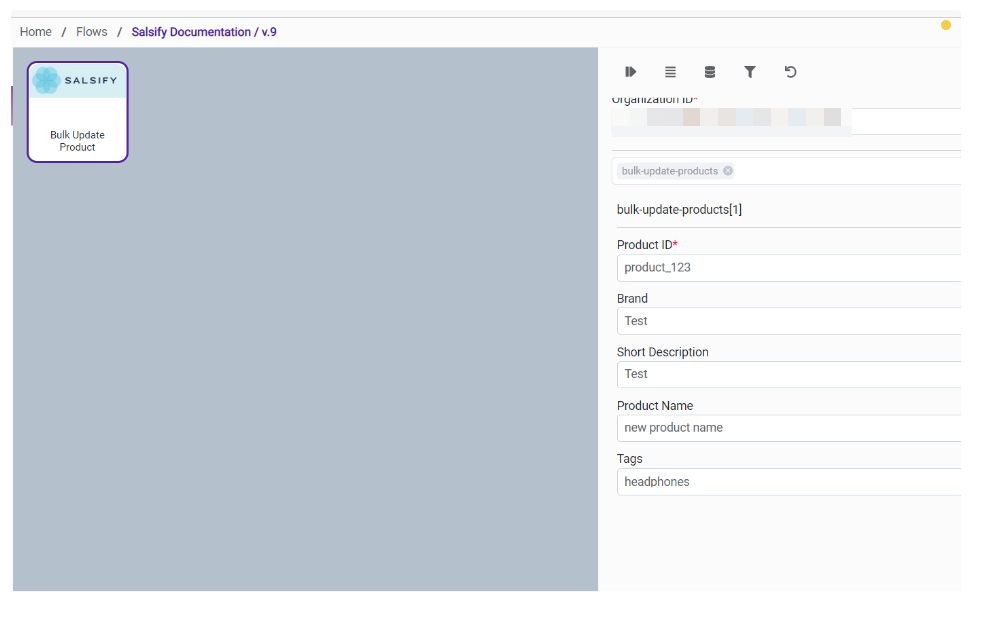Click the Short Description text field
1004x618 pixels.
coord(788,374)
